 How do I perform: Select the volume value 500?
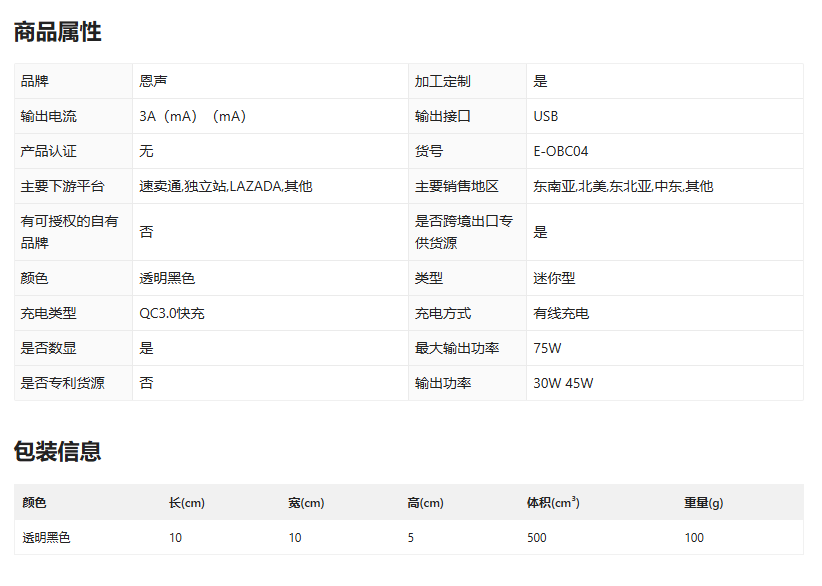pos(537,538)
